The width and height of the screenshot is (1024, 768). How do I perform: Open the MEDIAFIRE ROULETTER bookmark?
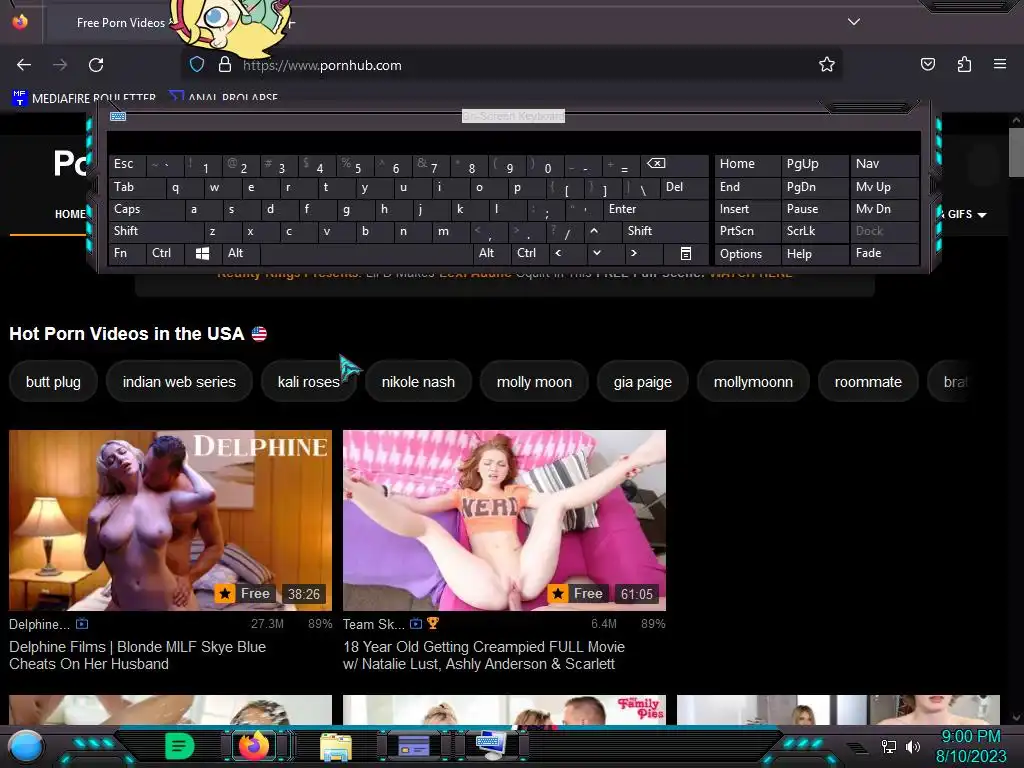(84, 98)
